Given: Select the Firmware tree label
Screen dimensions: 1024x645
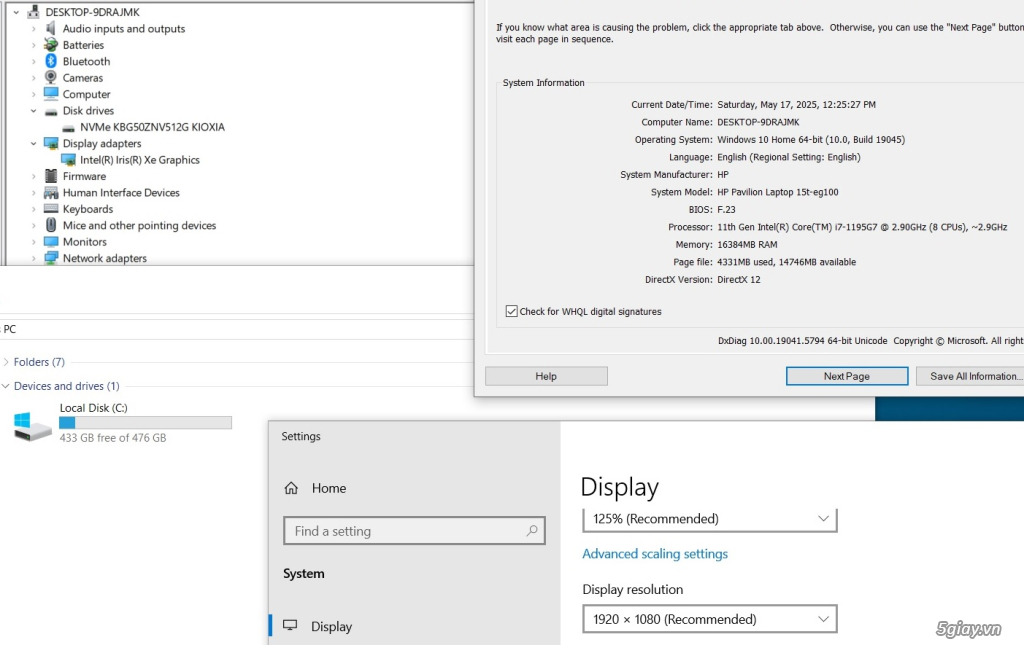Looking at the screenshot, I should click(x=84, y=176).
